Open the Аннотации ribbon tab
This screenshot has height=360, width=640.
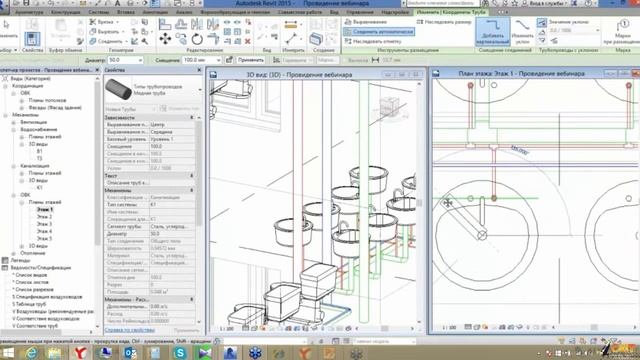pyautogui.click(x=155, y=12)
